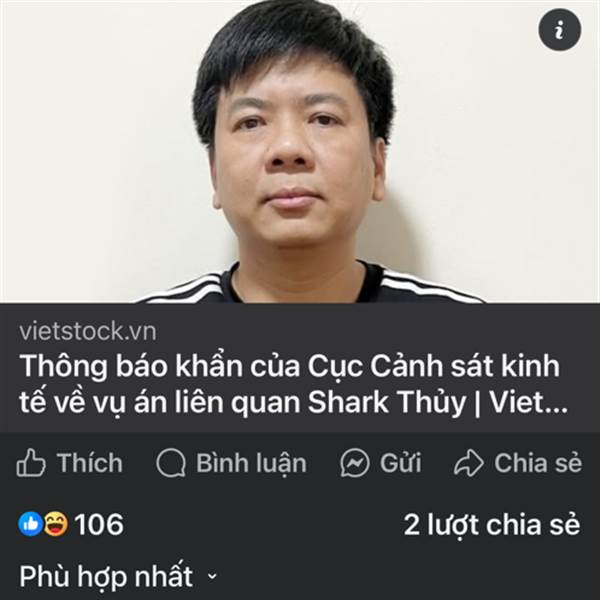Open the Phù hợp nhất sort menu
The height and width of the screenshot is (600, 600).
118,576
